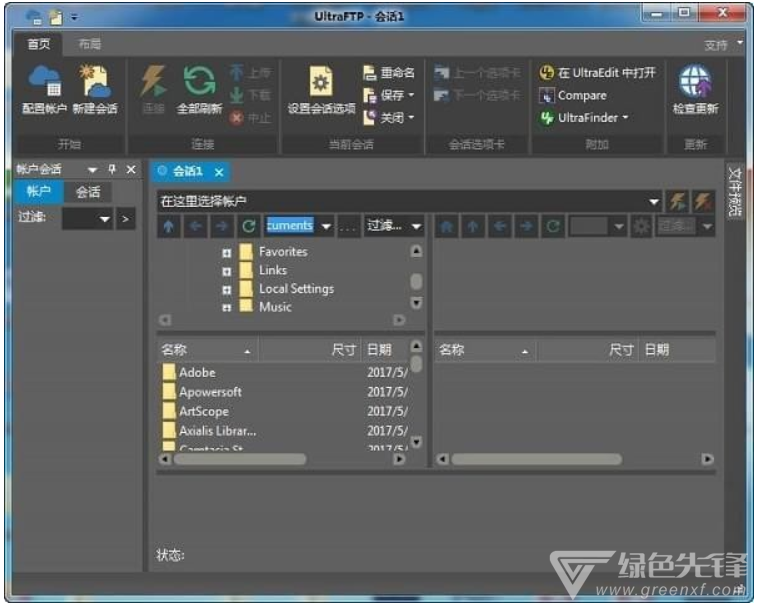Pin the 帐户会话 panel

click(x=112, y=169)
